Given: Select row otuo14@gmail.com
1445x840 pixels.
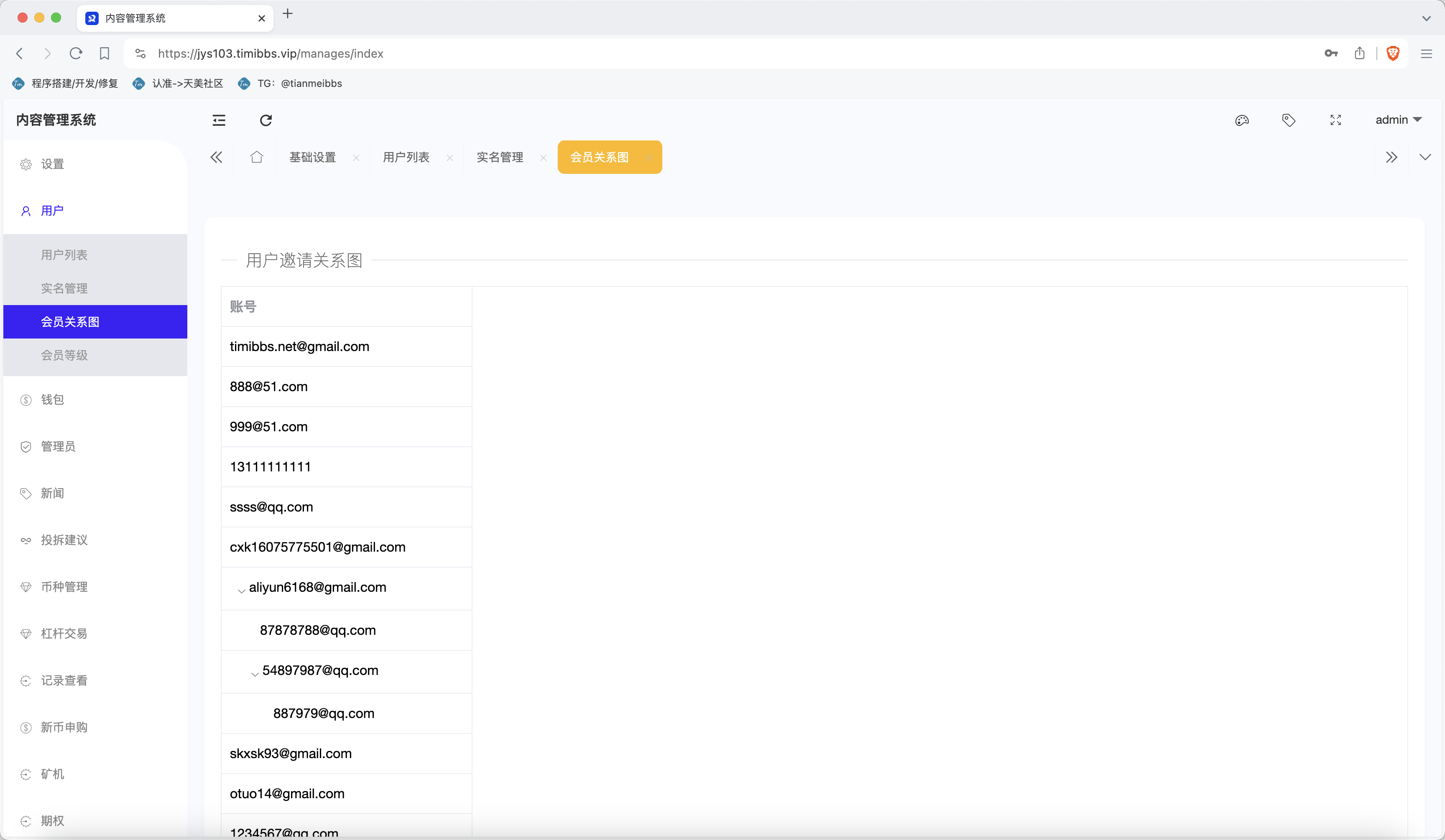Looking at the screenshot, I should pyautogui.click(x=346, y=794).
